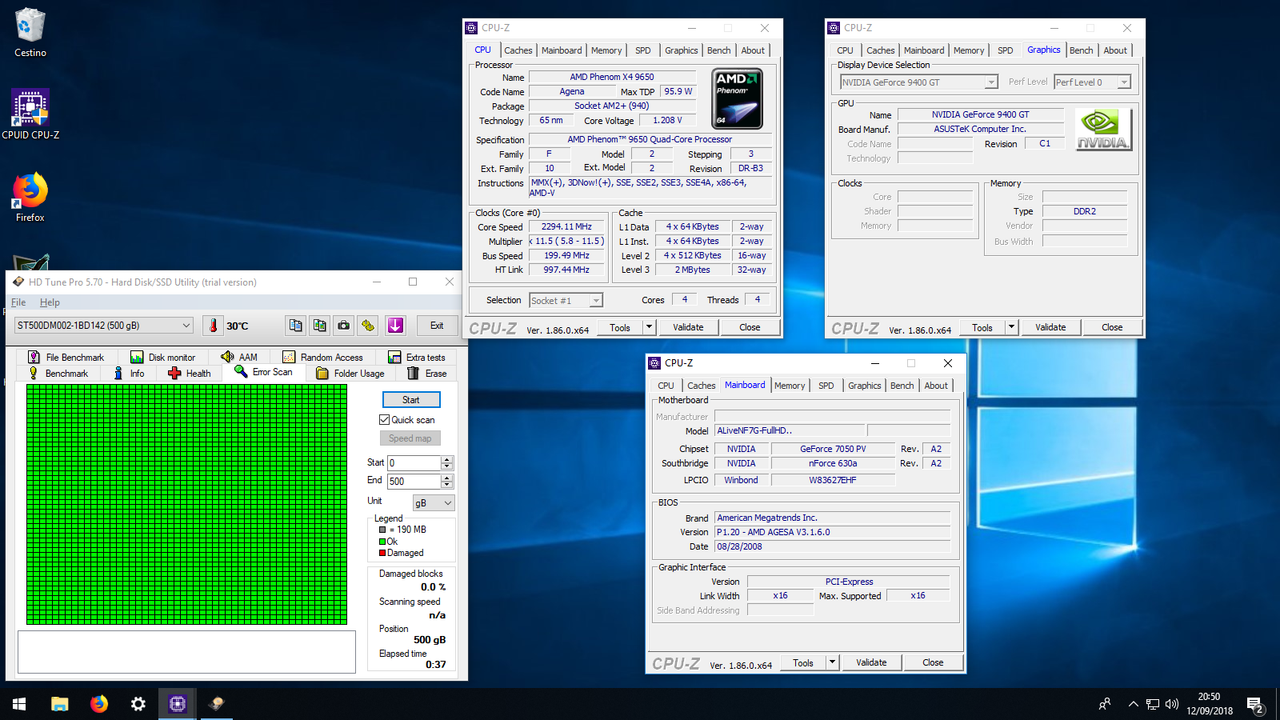This screenshot has height=720, width=1280.
Task: Toggle Quick scan checkbox
Action: (385, 420)
